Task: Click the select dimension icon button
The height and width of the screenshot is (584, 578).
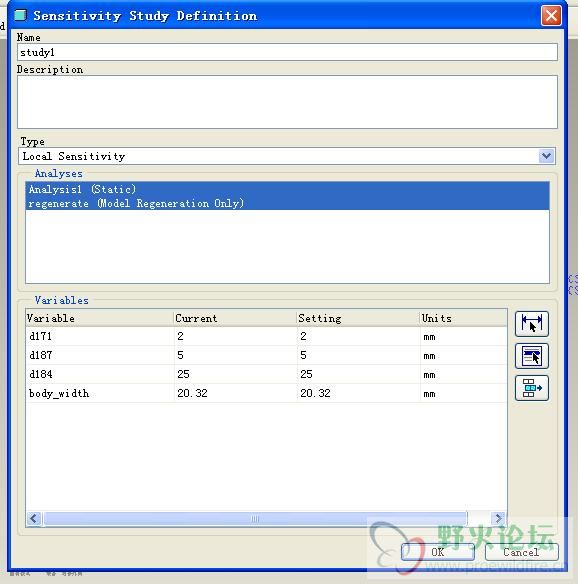Action: 531,324
